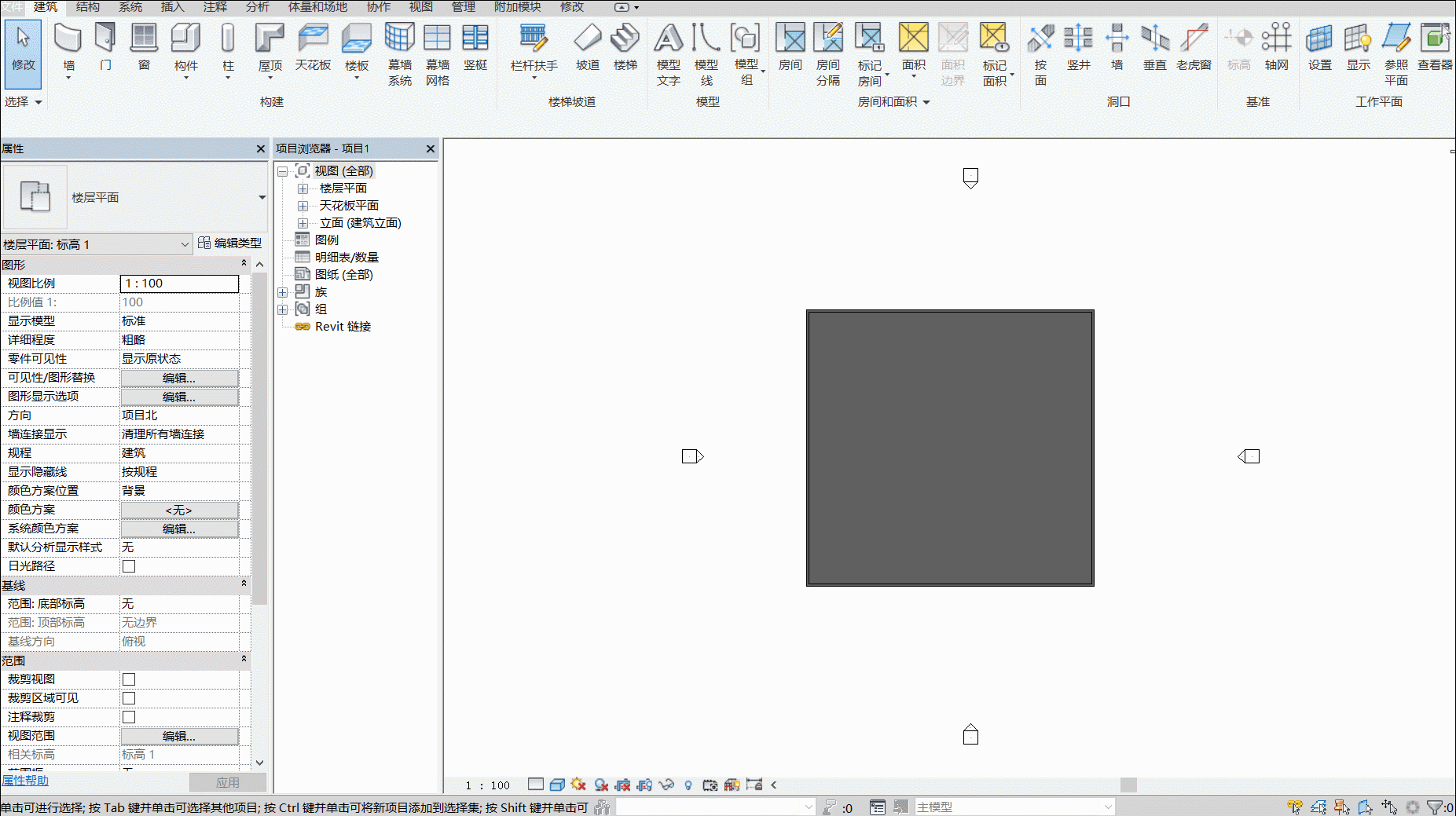Image resolution: width=1456 pixels, height=816 pixels.
Task: Select the gray floor slab in canvas
Action: tap(950, 448)
